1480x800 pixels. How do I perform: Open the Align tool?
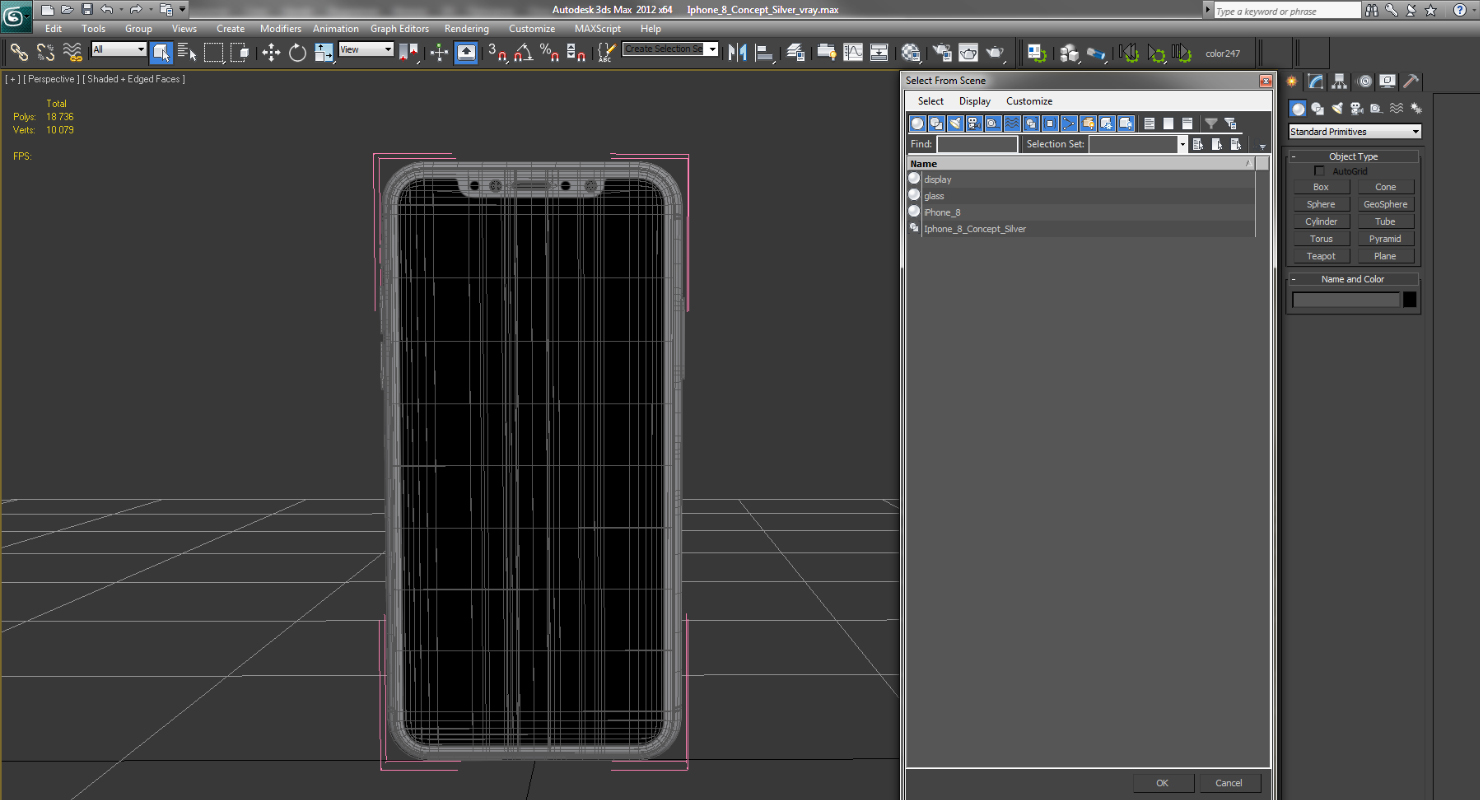pyautogui.click(x=765, y=52)
